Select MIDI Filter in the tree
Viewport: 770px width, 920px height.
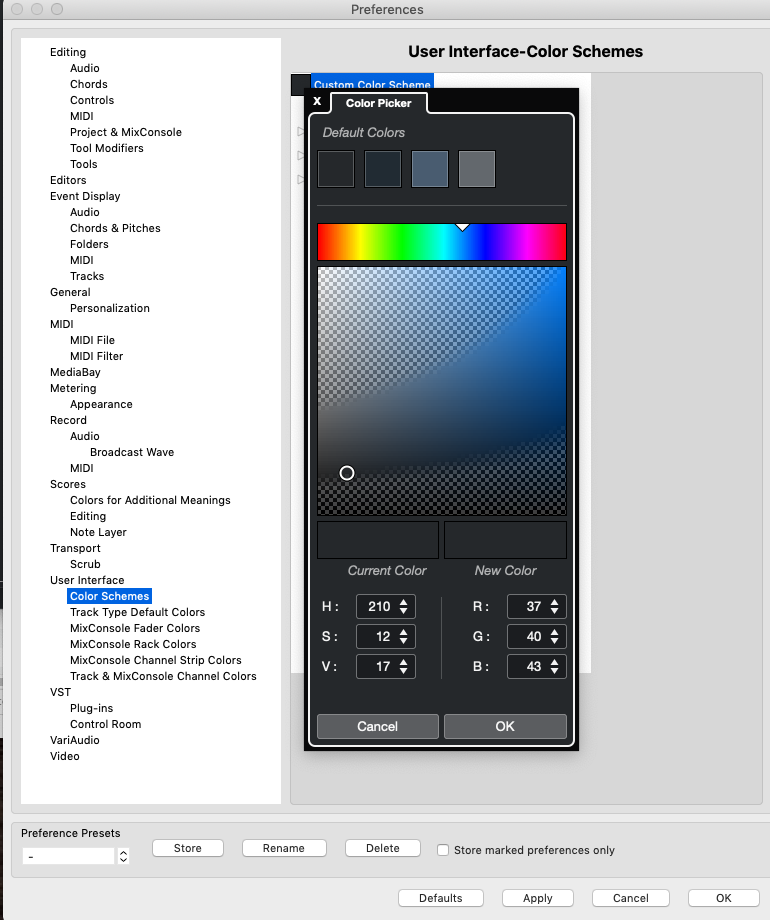[96, 356]
